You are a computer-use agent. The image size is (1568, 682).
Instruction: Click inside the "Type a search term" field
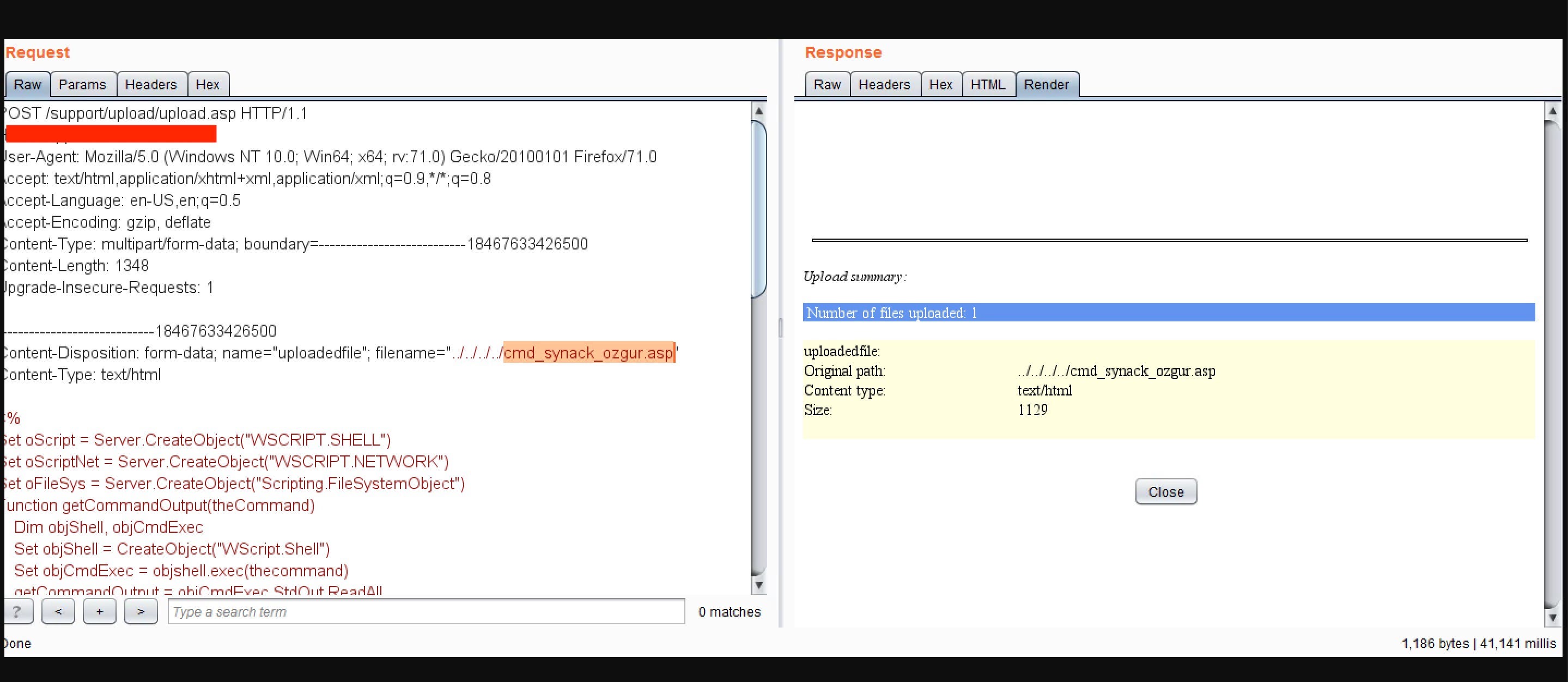[x=426, y=611]
